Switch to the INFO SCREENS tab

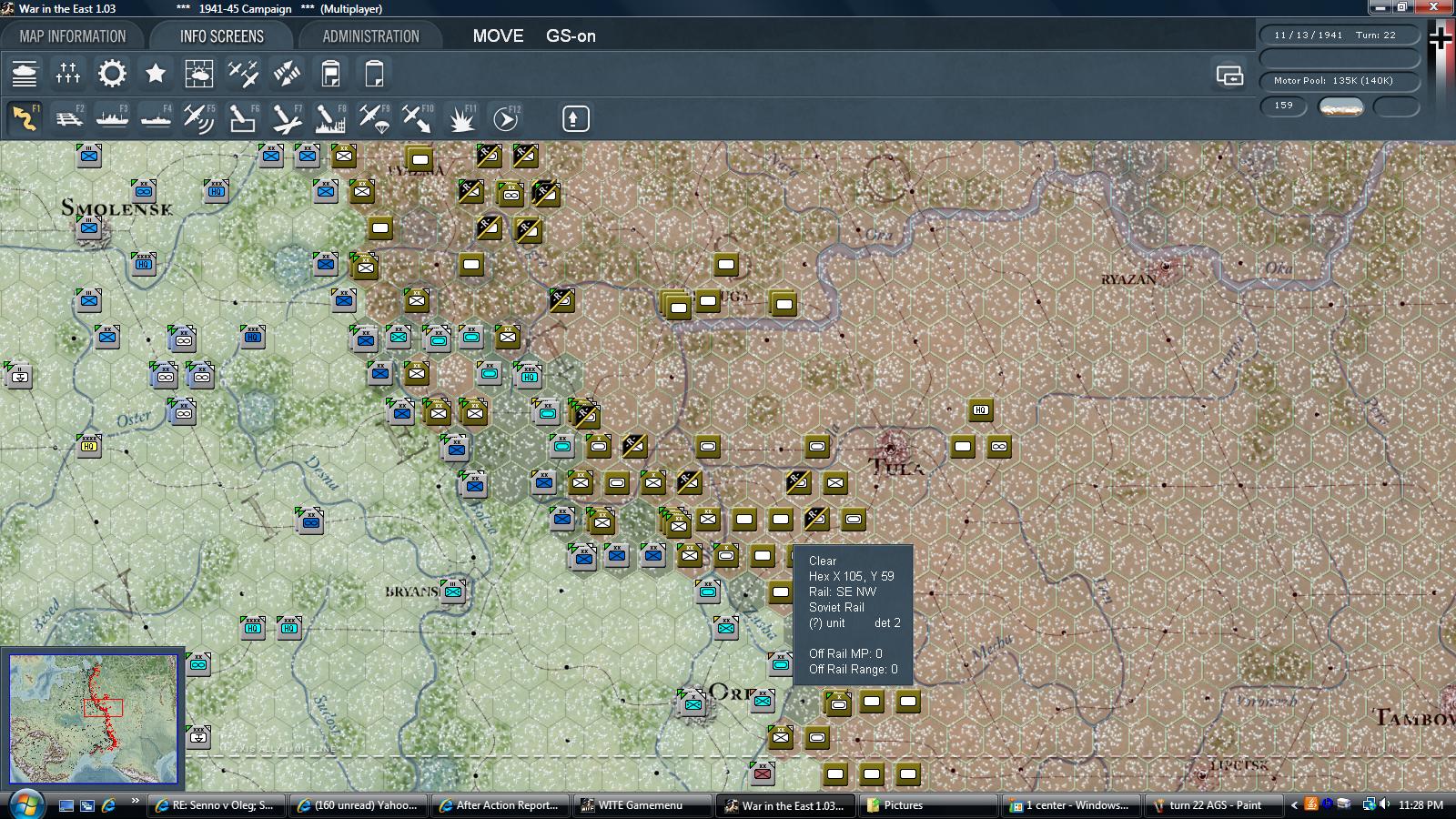[221, 35]
